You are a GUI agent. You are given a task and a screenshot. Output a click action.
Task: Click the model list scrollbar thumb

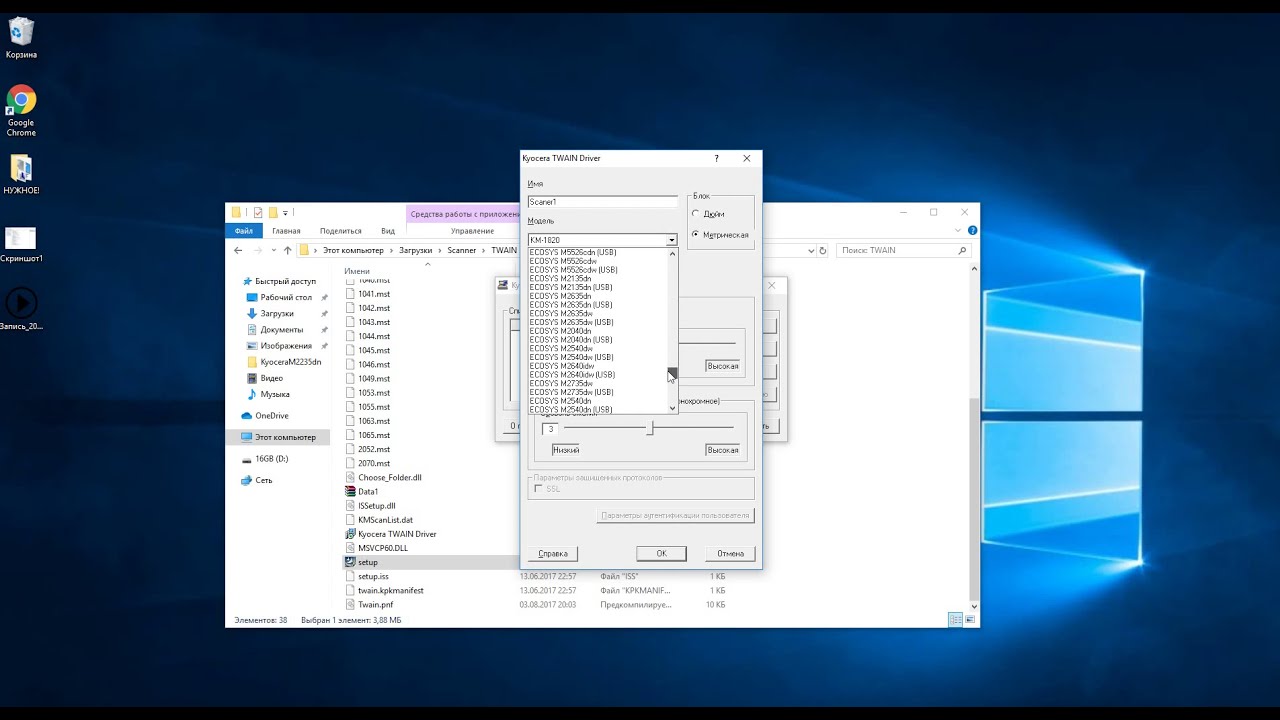[x=672, y=373]
